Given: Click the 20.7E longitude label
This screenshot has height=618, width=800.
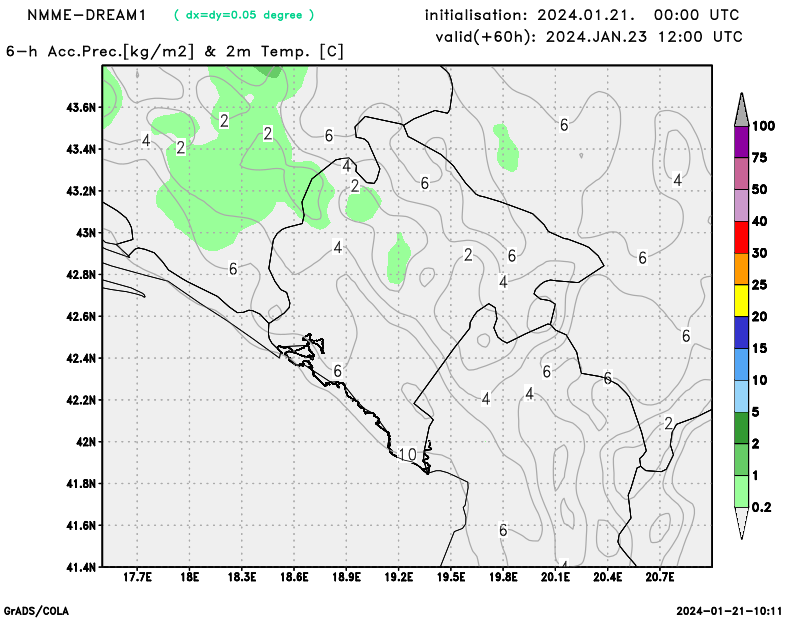Looking at the screenshot, I should [660, 577].
